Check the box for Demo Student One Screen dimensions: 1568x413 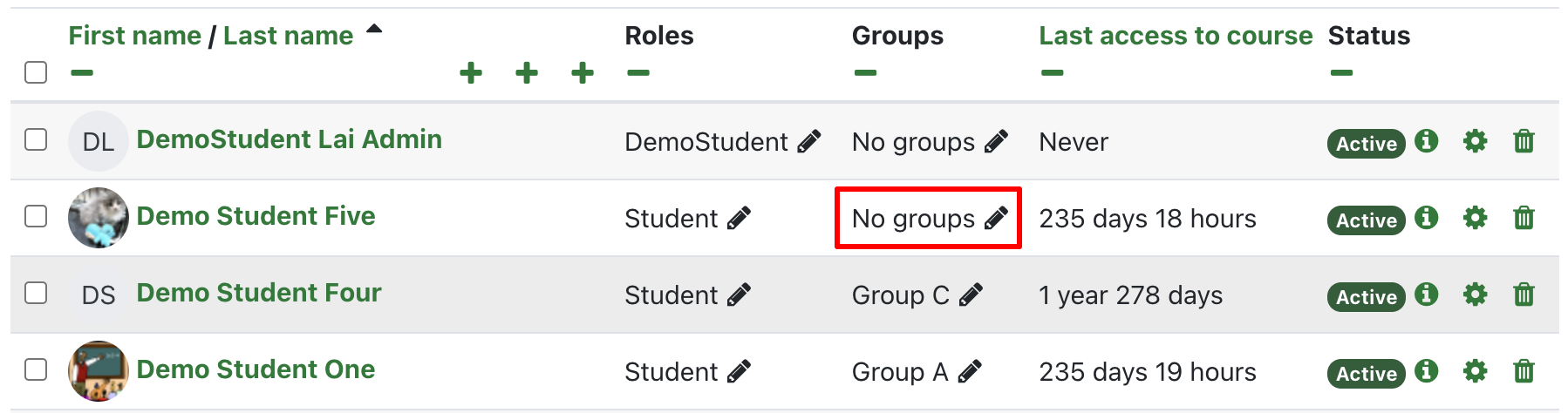click(x=36, y=369)
